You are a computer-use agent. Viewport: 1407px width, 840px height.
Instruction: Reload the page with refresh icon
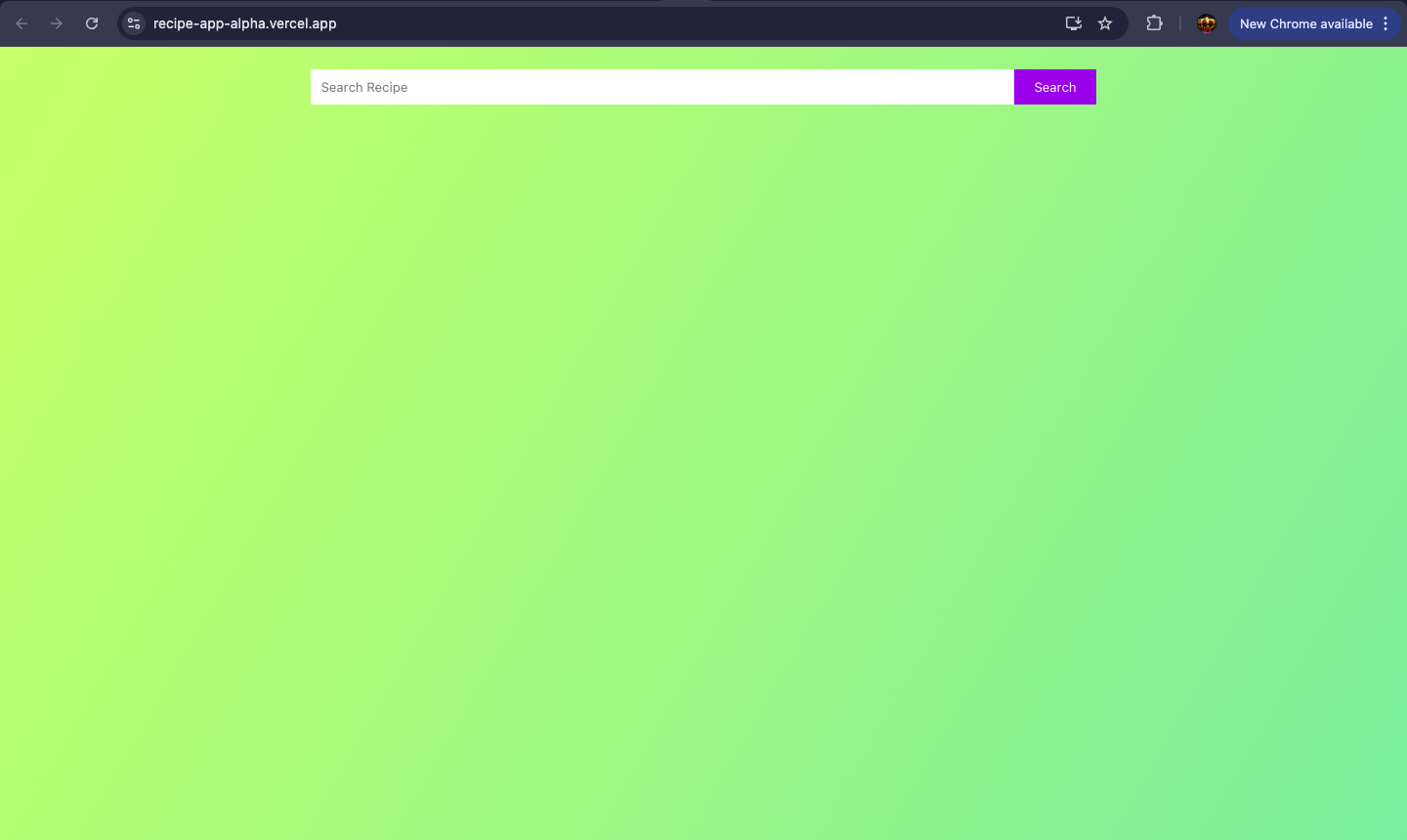[x=92, y=23]
